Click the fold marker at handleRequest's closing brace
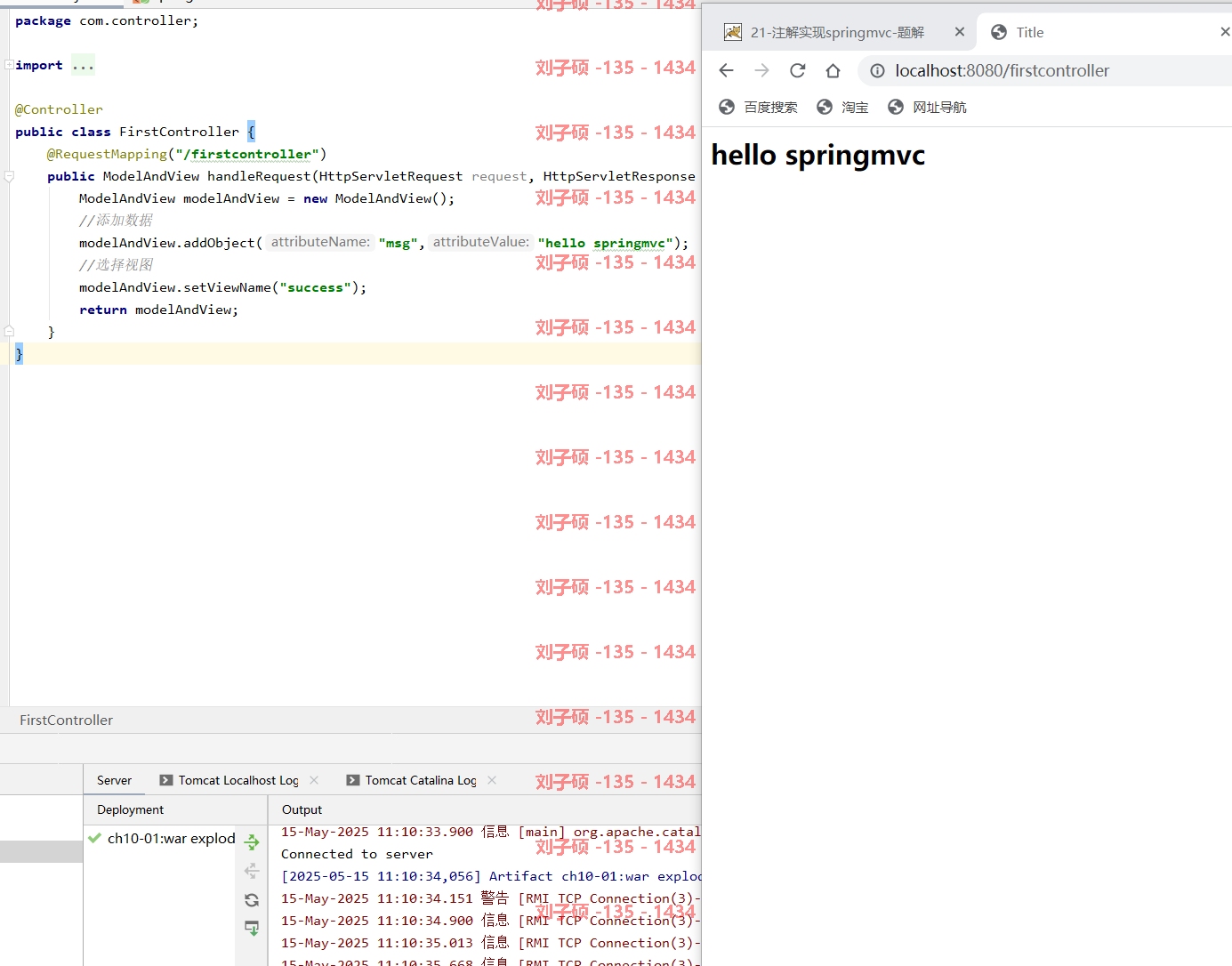Viewport: 1232px width, 966px height. [9, 332]
